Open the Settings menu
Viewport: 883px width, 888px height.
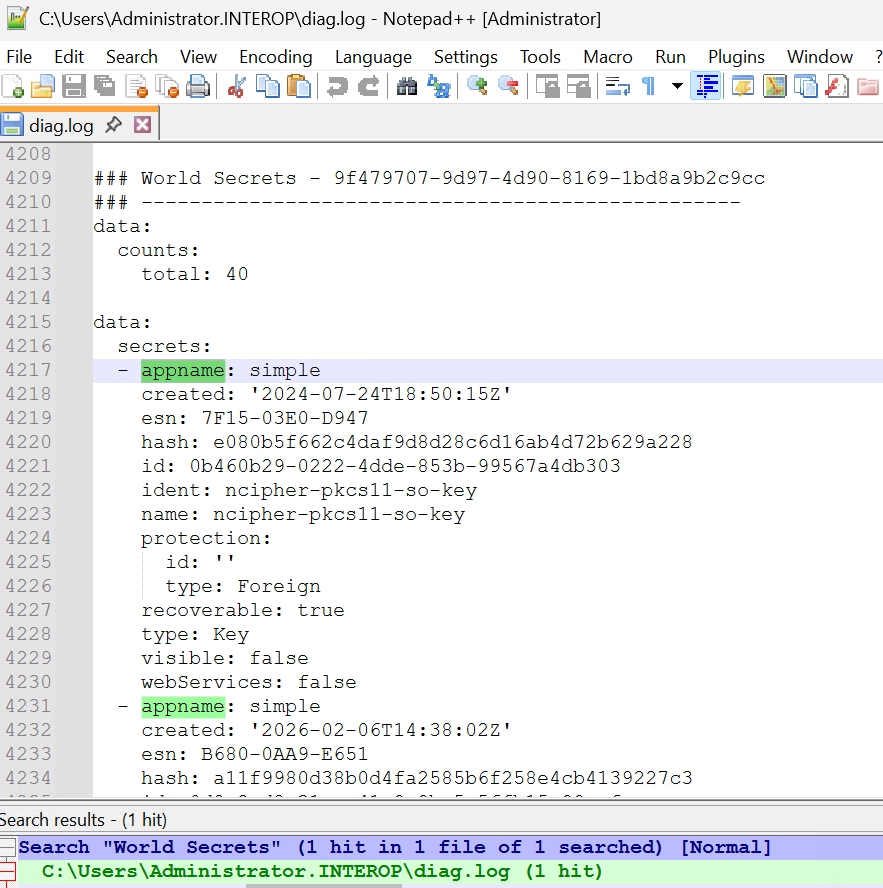[x=465, y=57]
